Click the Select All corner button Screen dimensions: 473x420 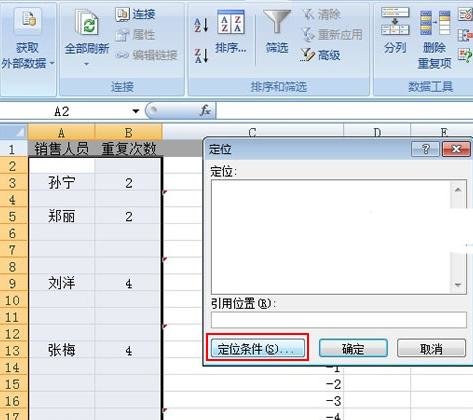click(14, 132)
